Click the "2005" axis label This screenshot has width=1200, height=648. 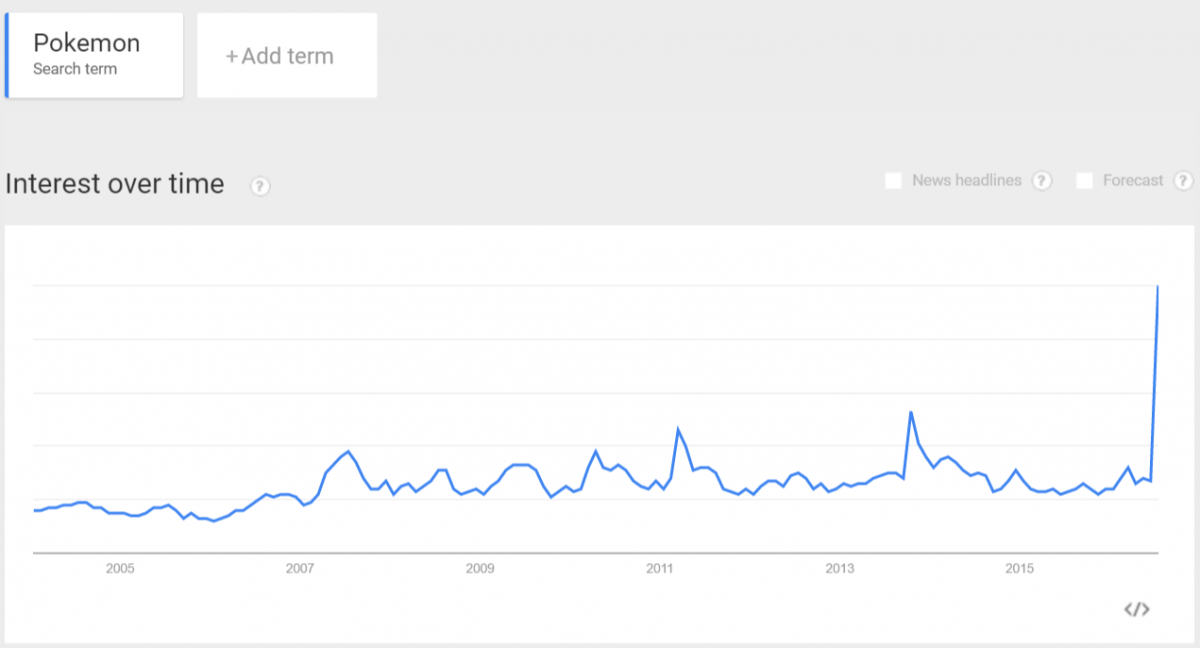(x=120, y=568)
